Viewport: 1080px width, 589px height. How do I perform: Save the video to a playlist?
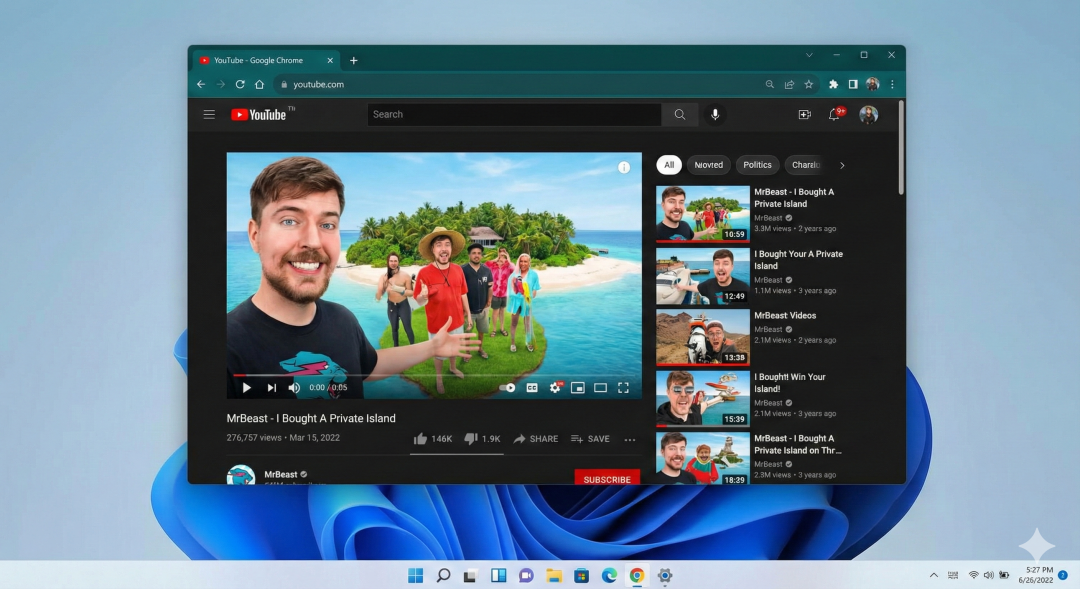590,439
